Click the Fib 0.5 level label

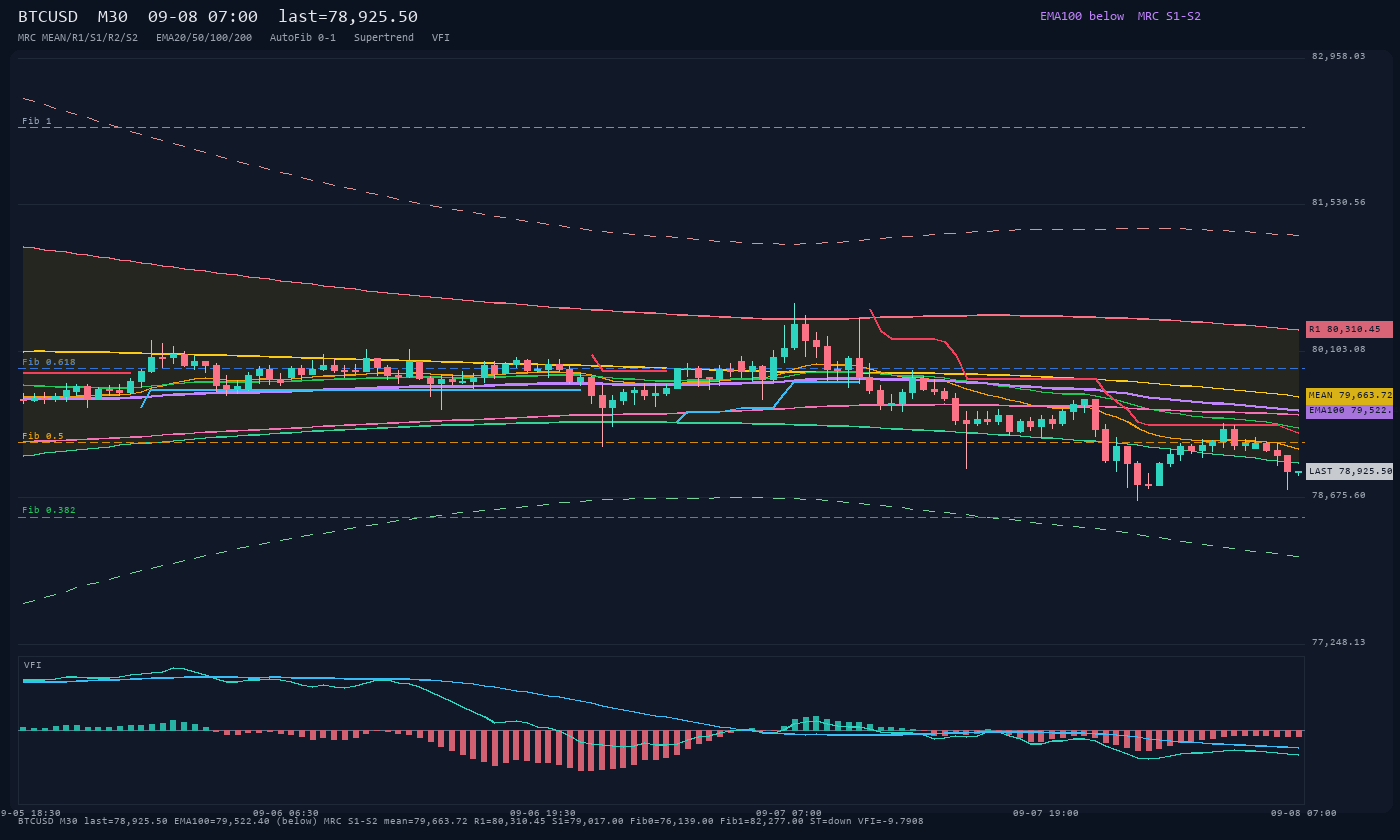click(43, 436)
